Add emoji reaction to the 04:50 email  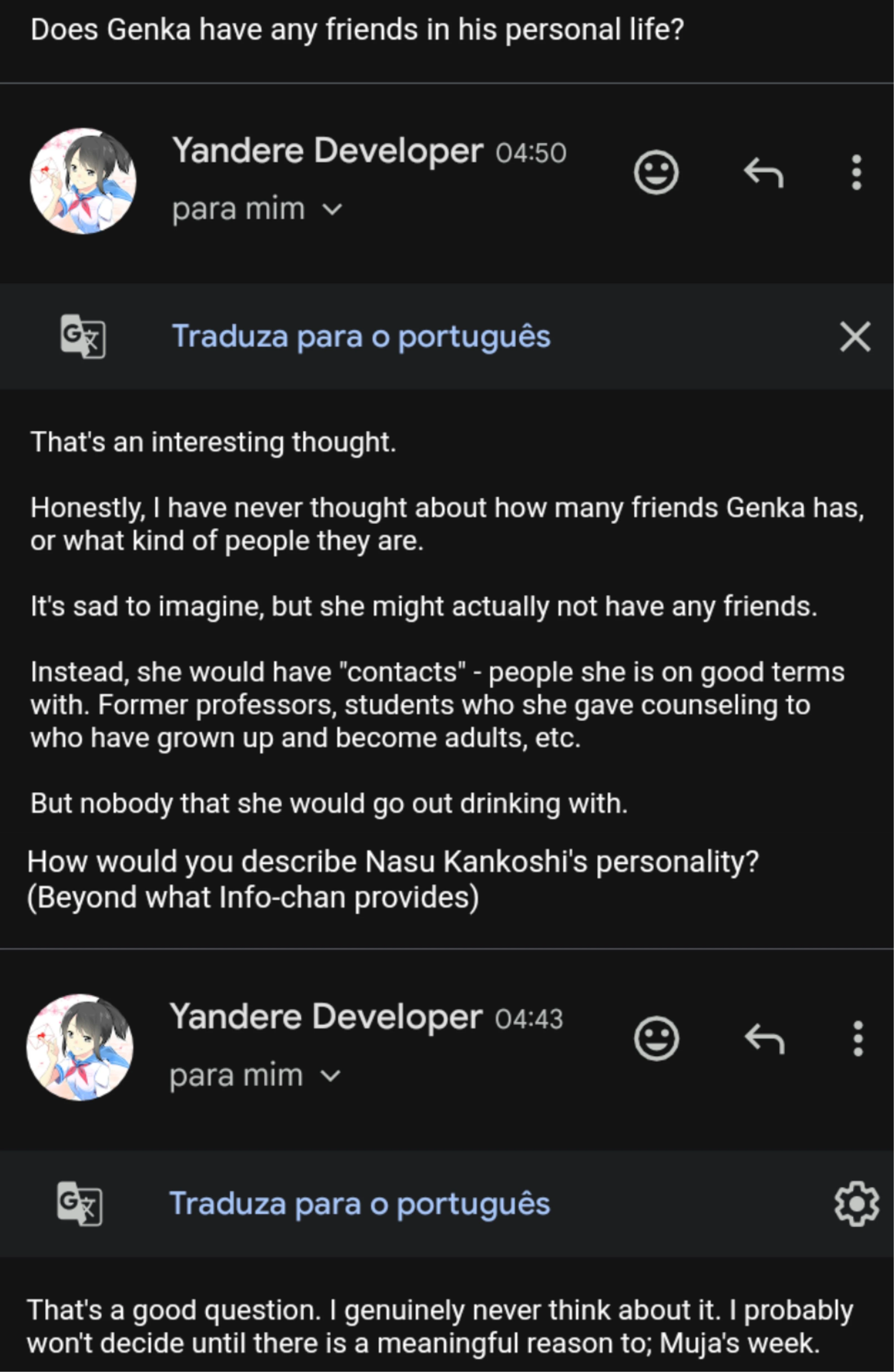pyautogui.click(x=656, y=172)
